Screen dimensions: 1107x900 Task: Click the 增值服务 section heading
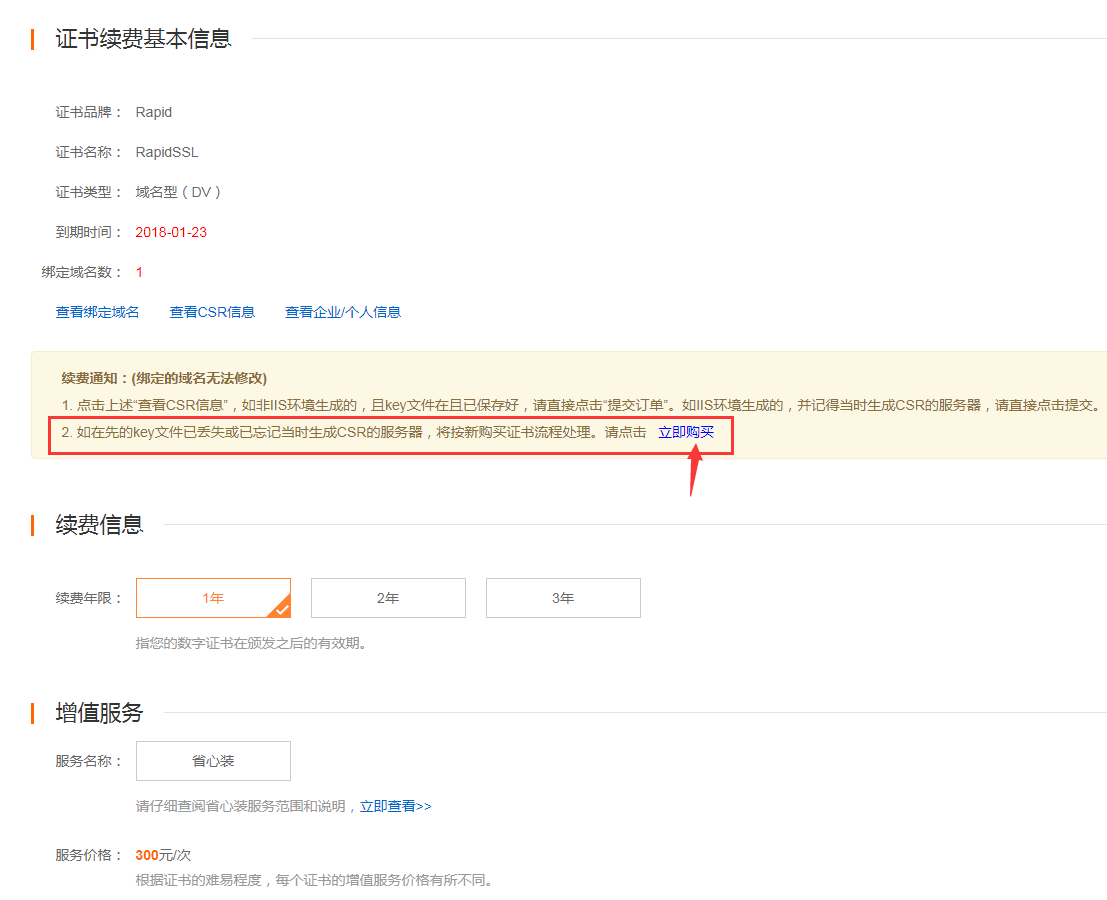pos(100,712)
